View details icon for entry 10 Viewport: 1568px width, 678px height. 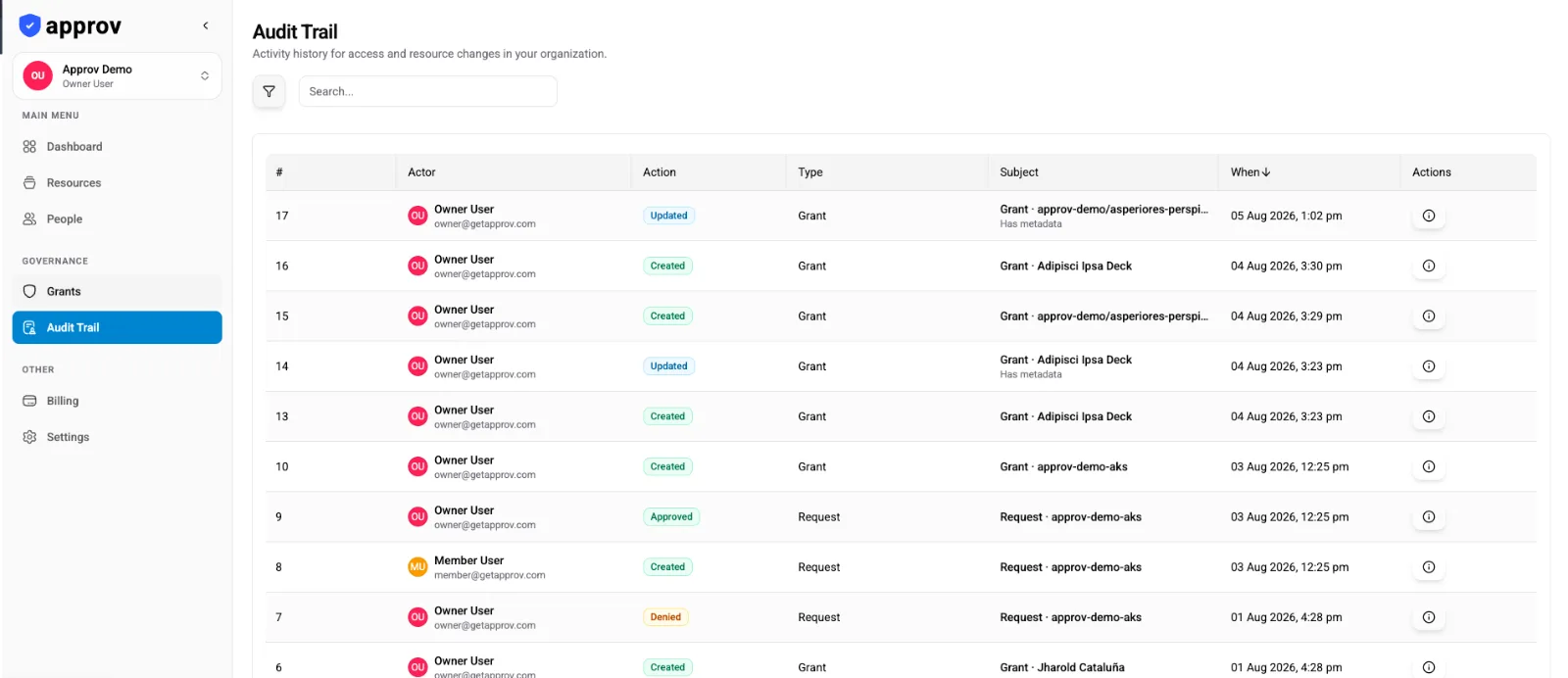[x=1429, y=466]
